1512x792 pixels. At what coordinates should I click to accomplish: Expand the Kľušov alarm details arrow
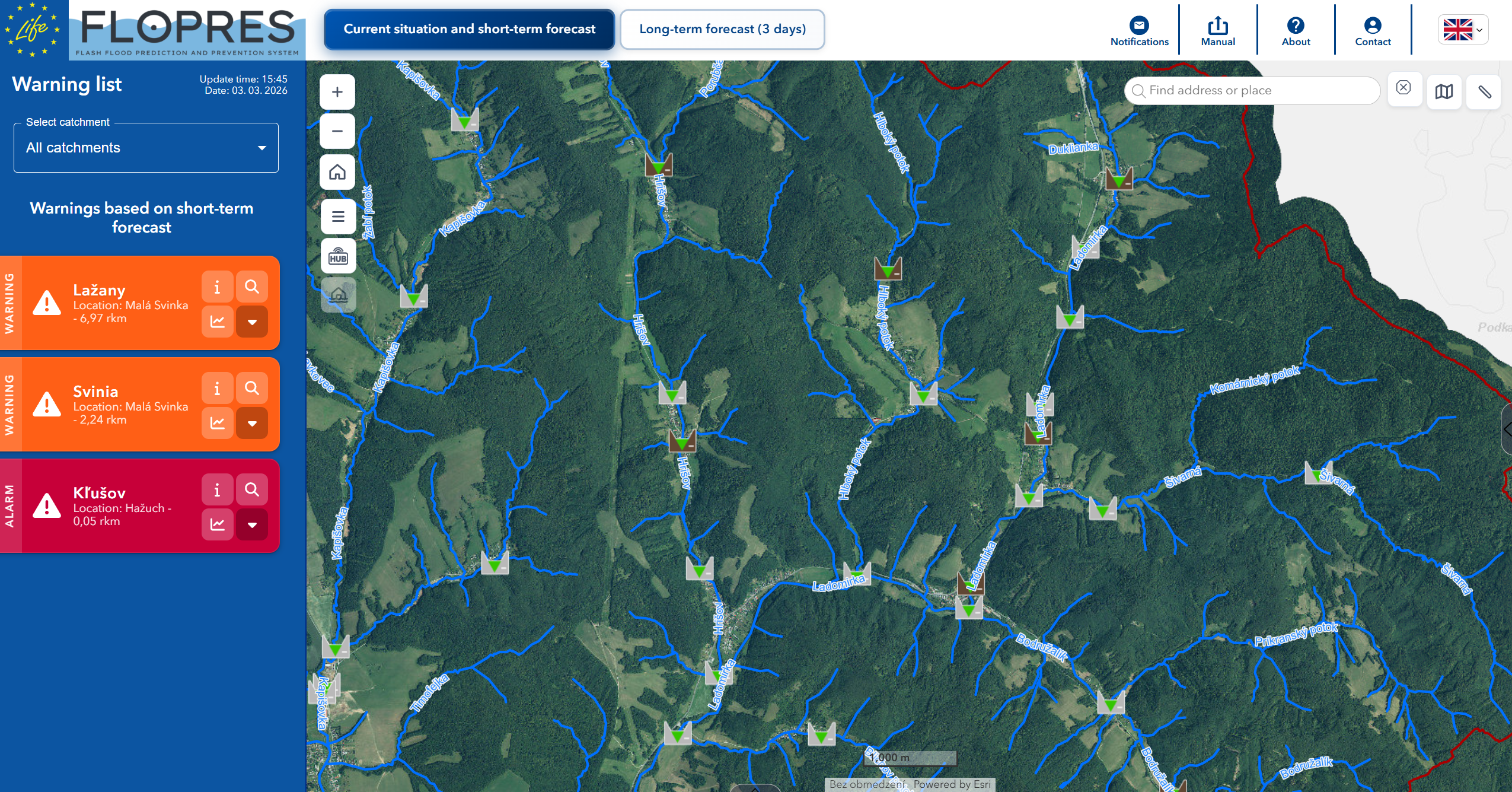coord(252,525)
